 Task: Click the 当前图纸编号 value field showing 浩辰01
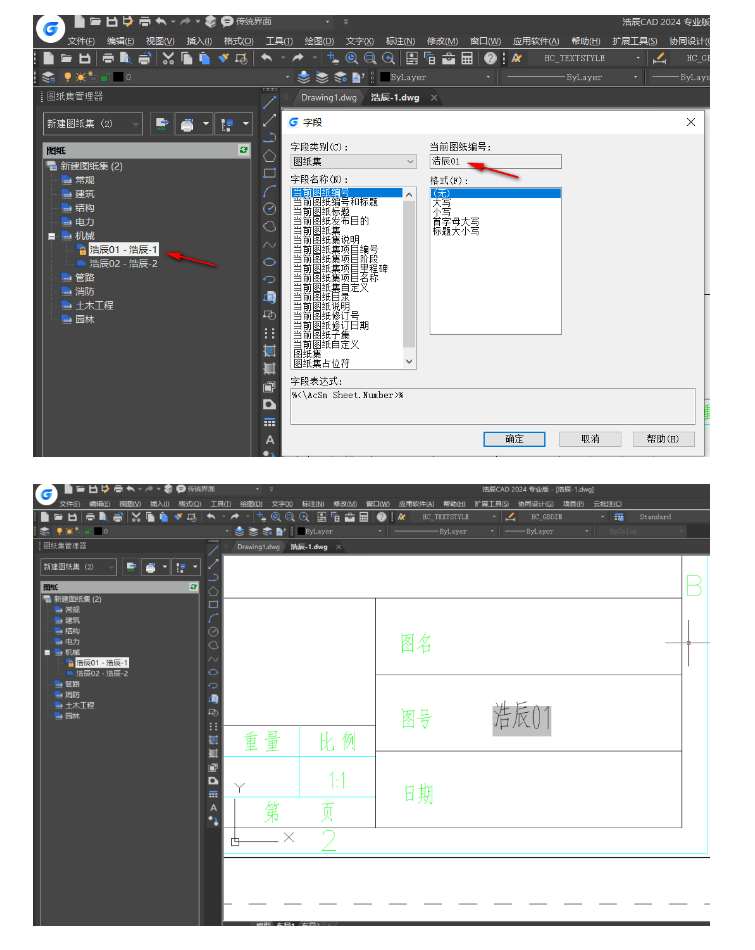tap(496, 161)
